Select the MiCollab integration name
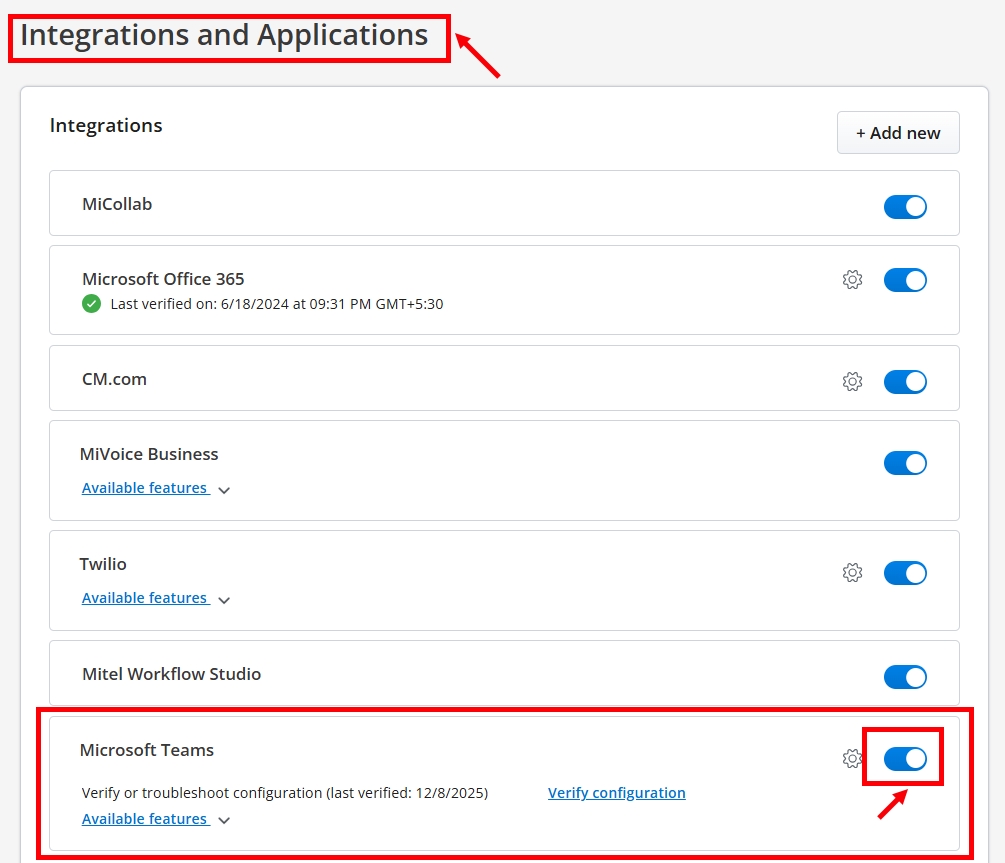1005x863 pixels. click(x=117, y=204)
